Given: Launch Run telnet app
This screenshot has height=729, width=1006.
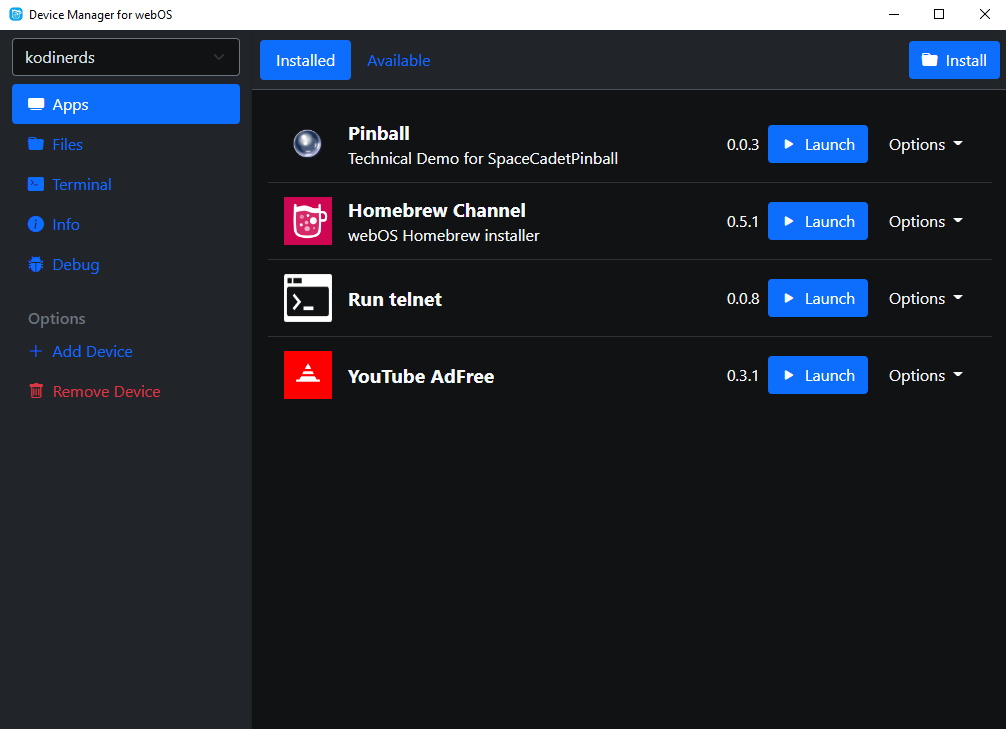Looking at the screenshot, I should coord(817,298).
